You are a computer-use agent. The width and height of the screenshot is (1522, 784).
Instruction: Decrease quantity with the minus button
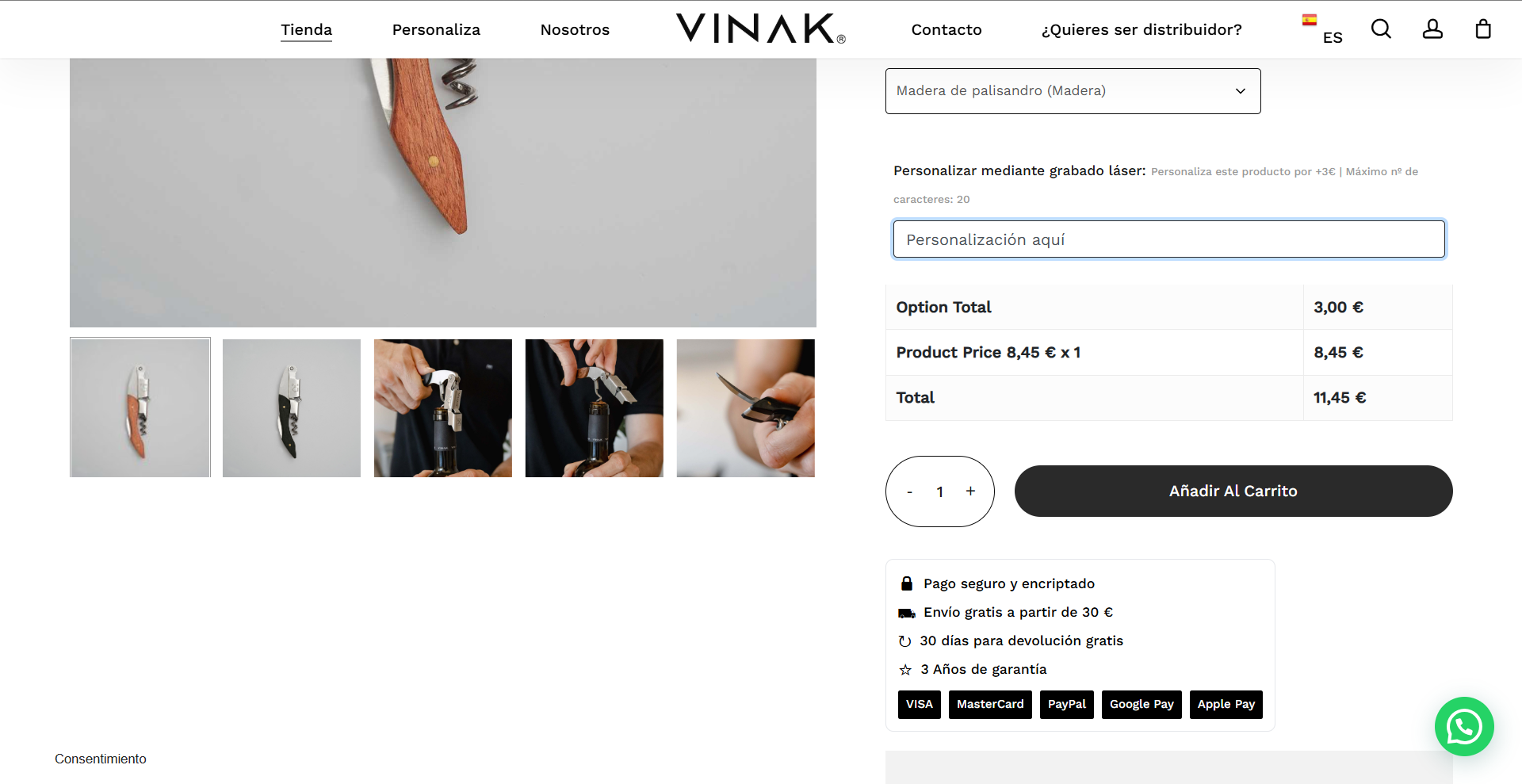click(x=910, y=492)
